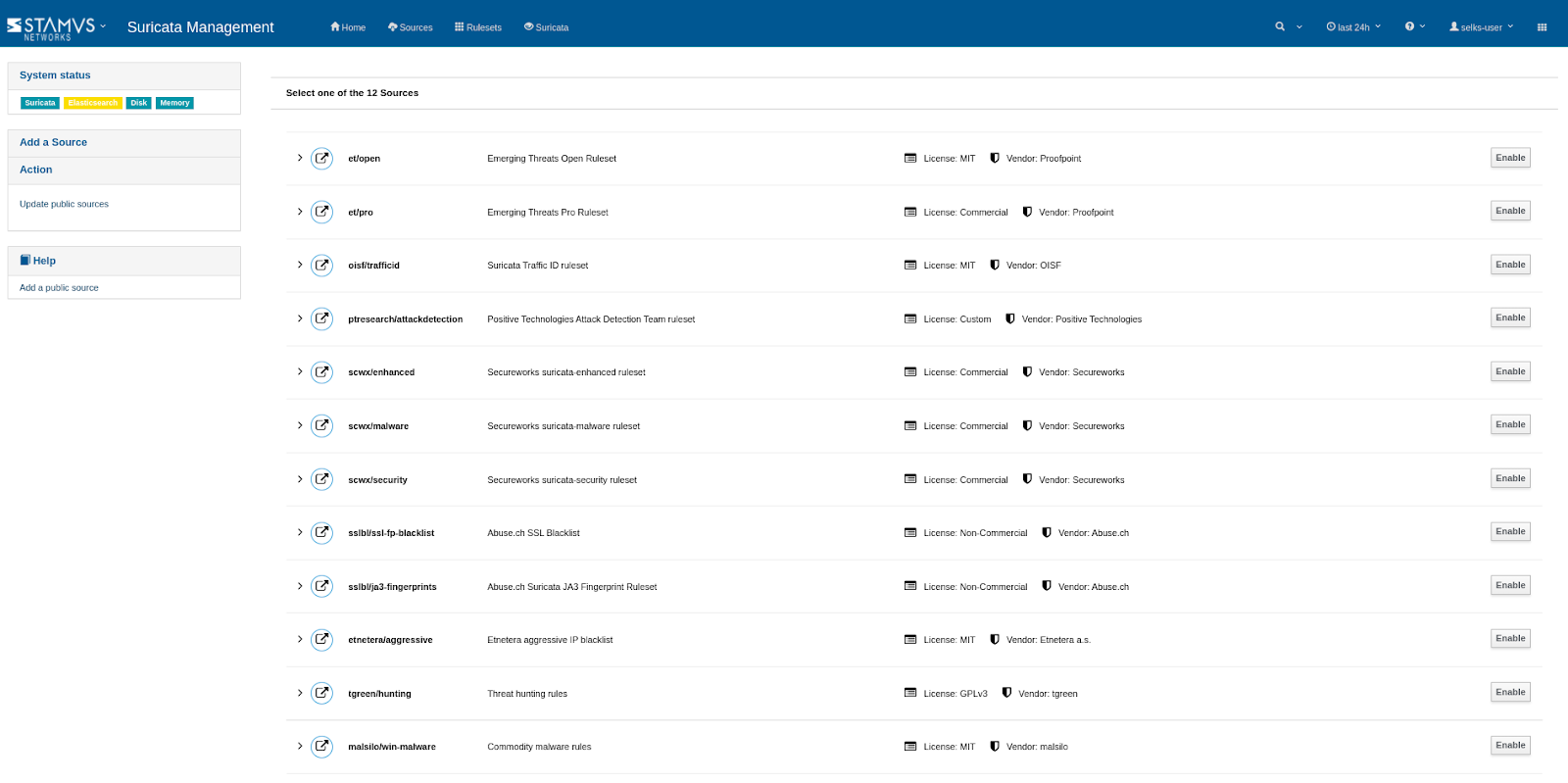
Task: Open the last 24h time range dropdown
Action: tap(1353, 27)
